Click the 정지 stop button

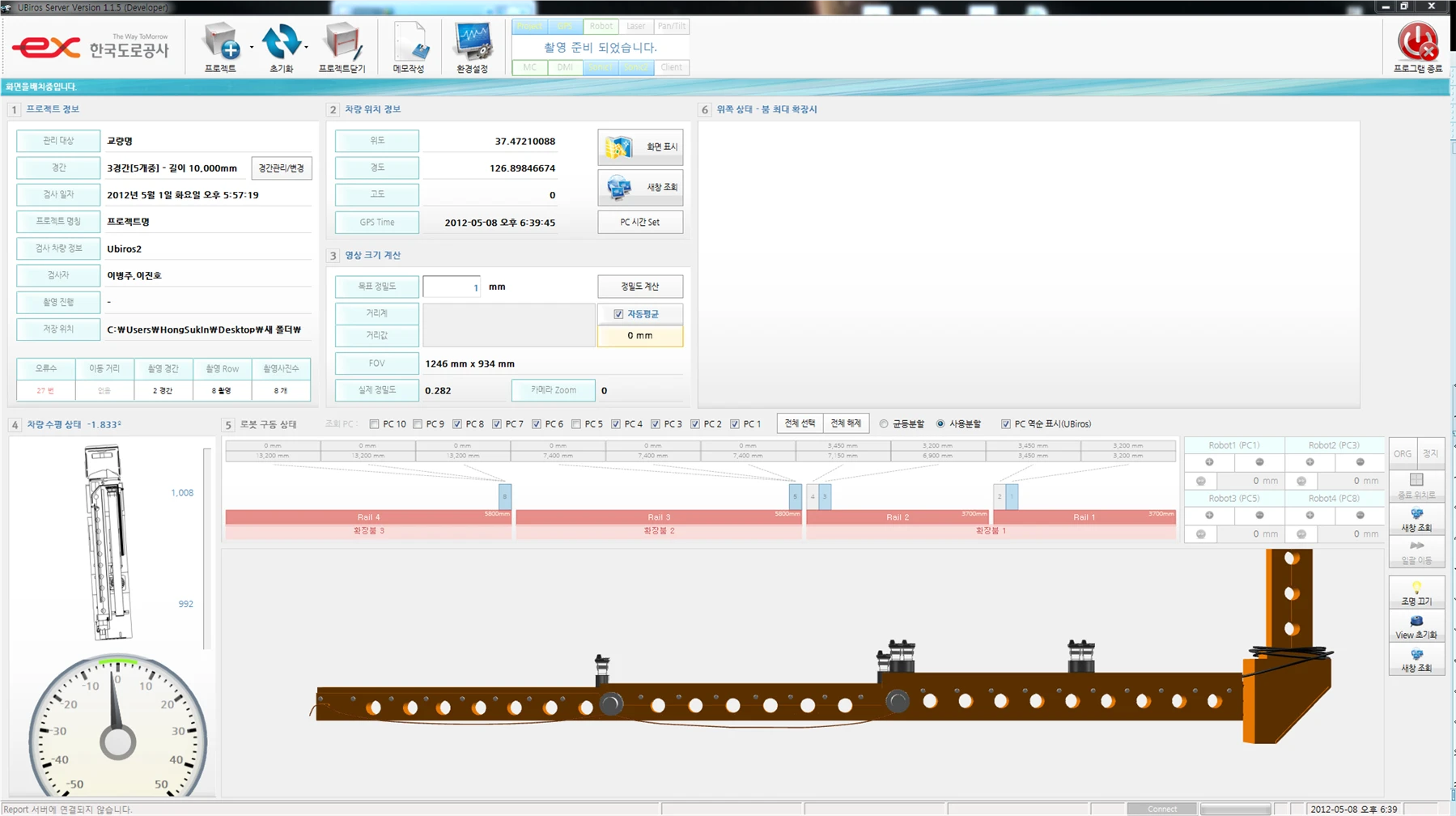[x=1431, y=454]
